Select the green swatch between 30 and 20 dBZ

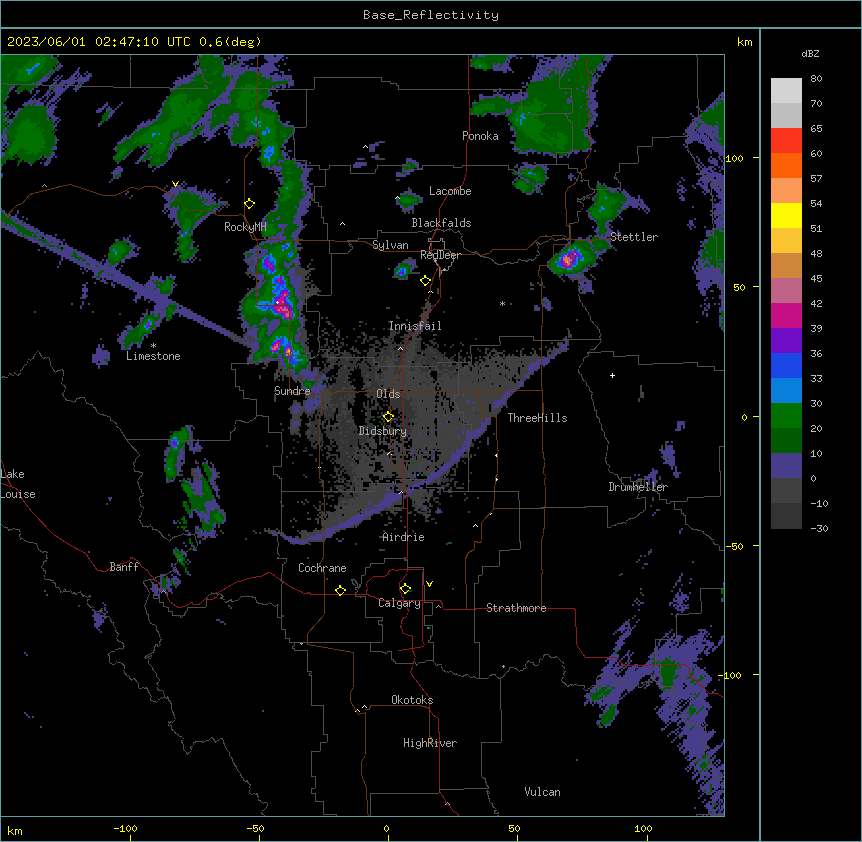786,416
